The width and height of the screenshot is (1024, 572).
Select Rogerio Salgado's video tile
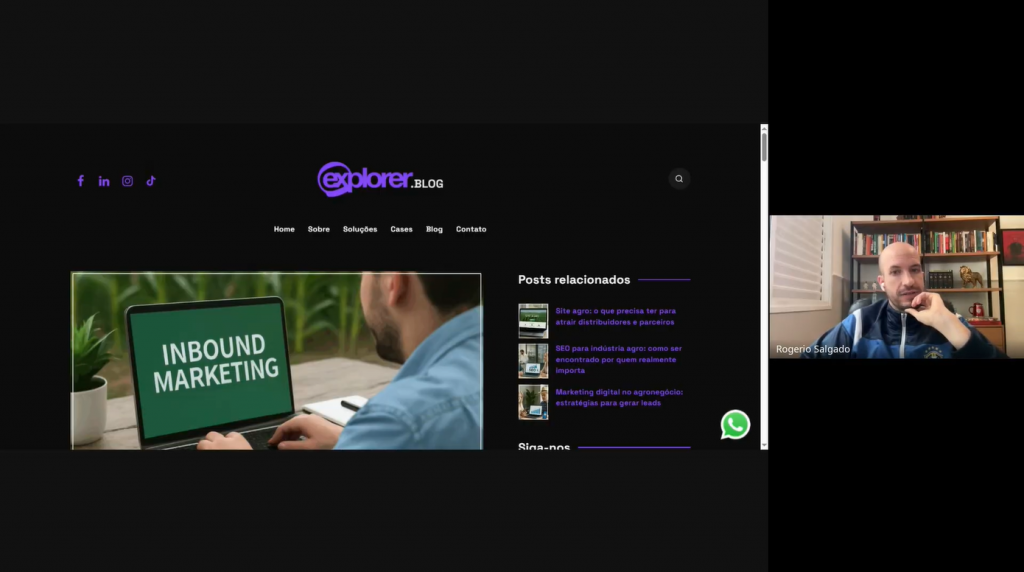(896, 286)
